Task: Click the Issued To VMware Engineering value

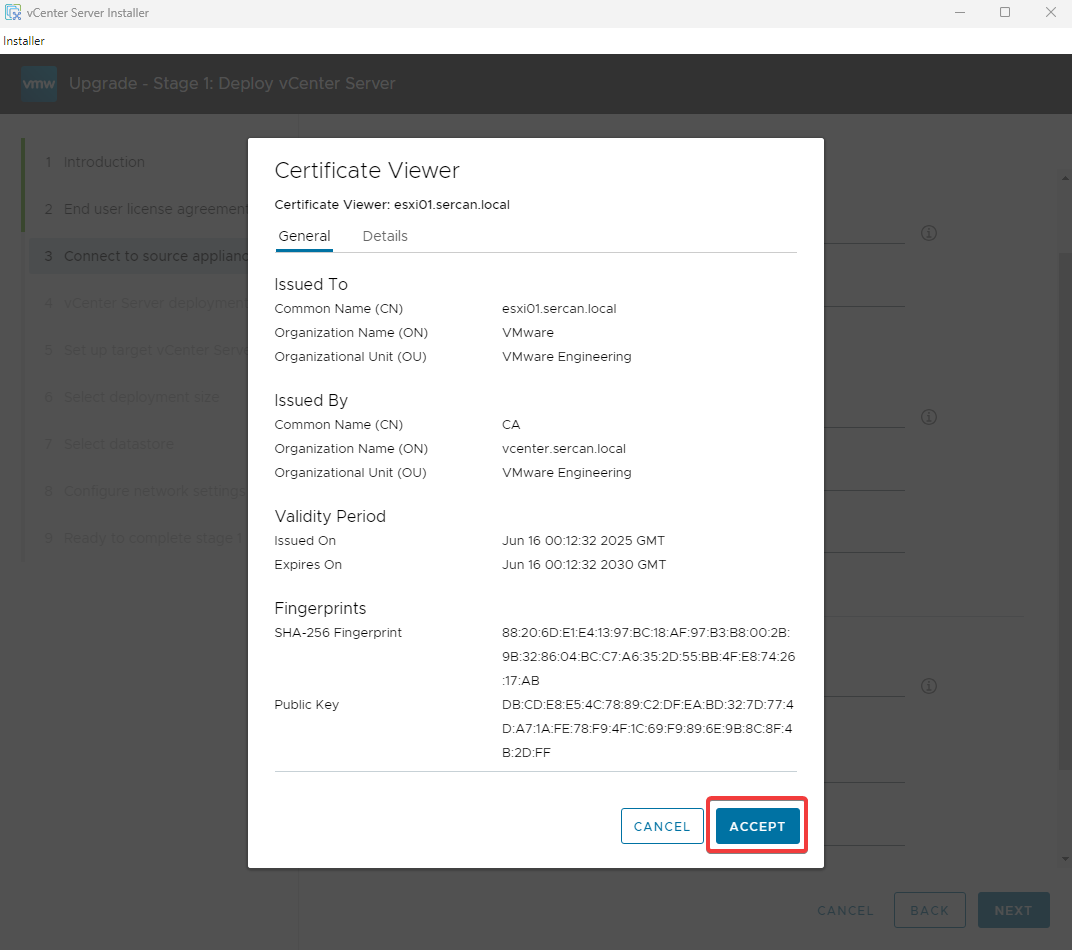Action: (x=567, y=357)
